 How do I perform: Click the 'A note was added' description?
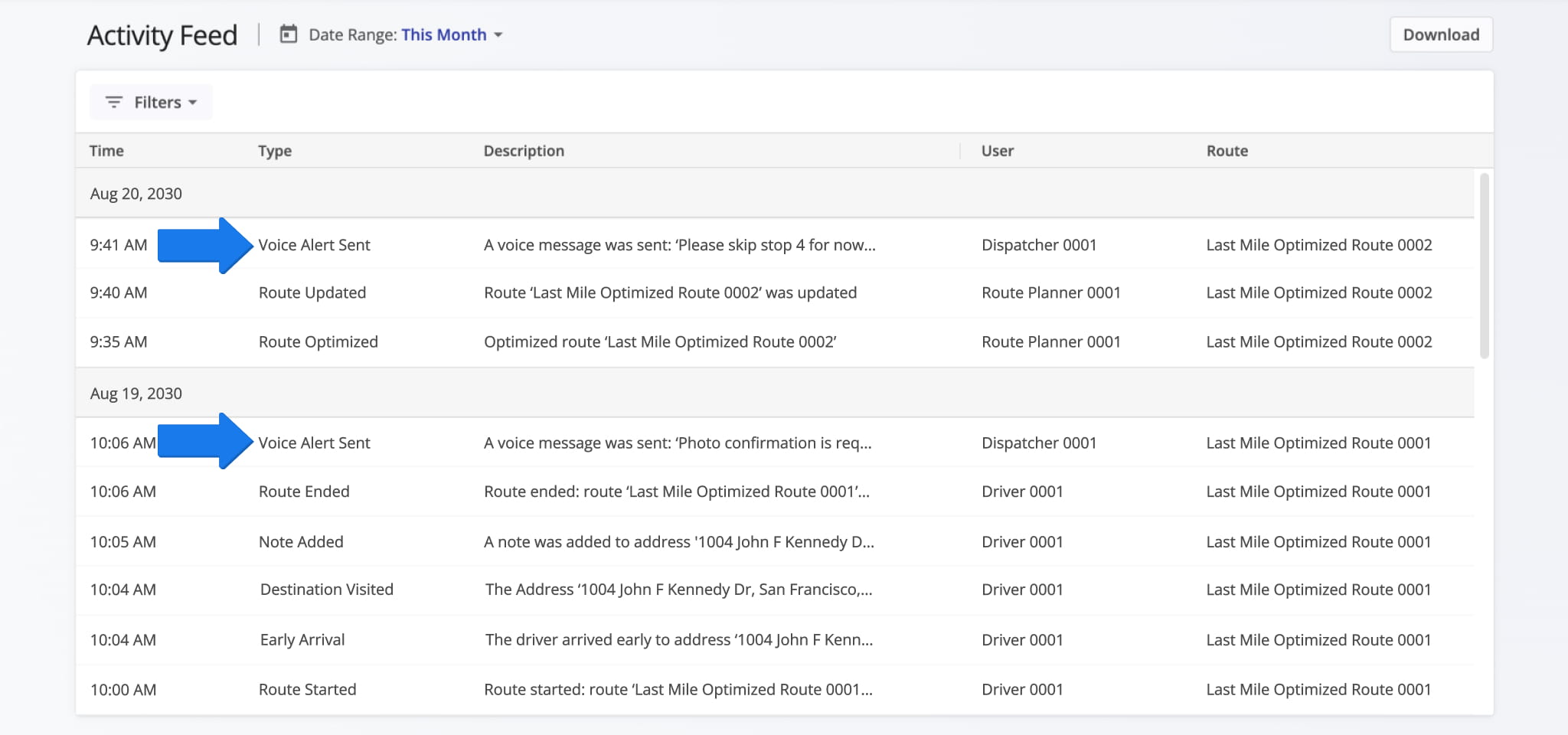click(679, 542)
